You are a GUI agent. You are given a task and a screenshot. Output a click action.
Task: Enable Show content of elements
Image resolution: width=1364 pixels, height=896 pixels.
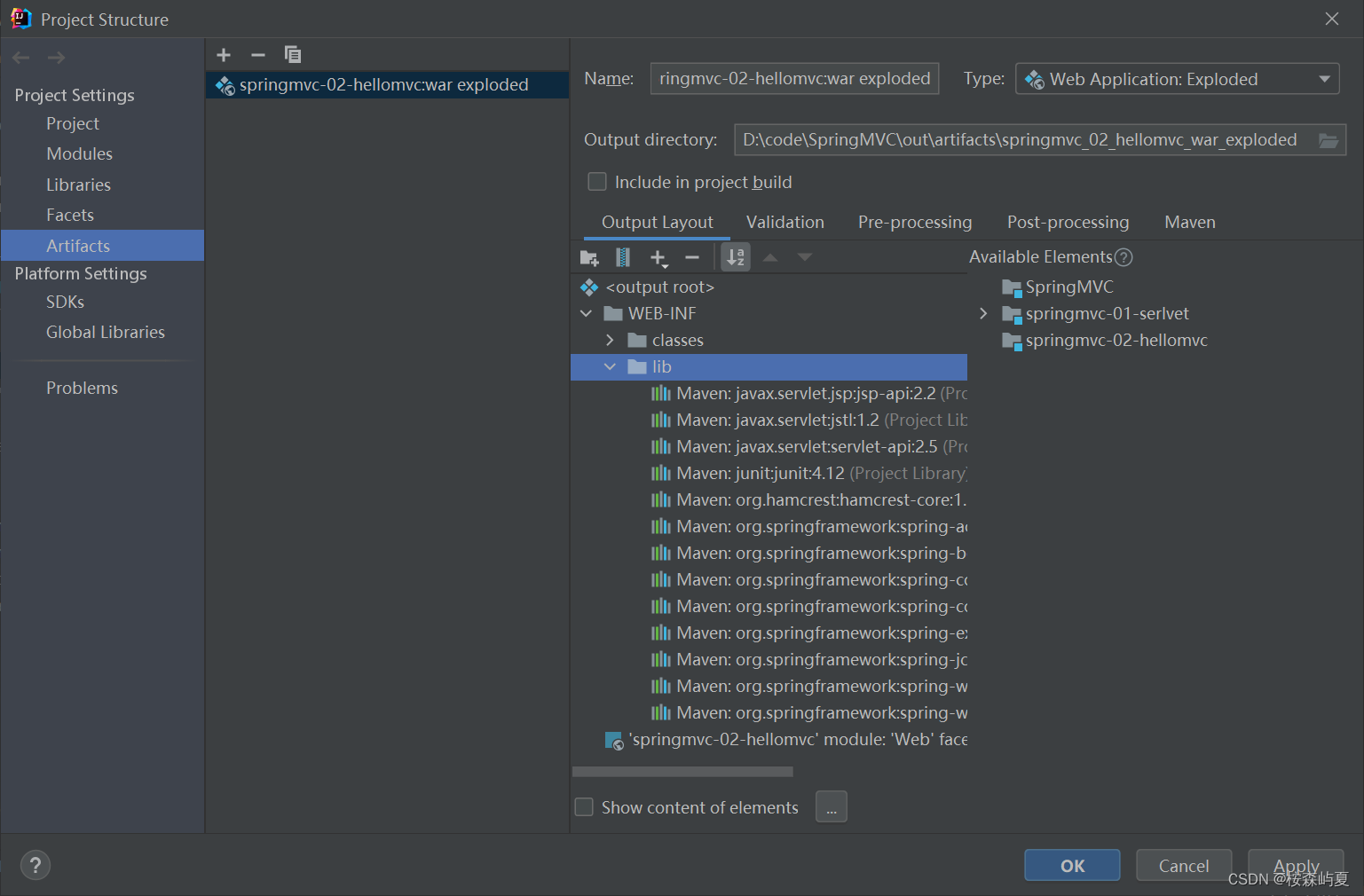point(584,807)
